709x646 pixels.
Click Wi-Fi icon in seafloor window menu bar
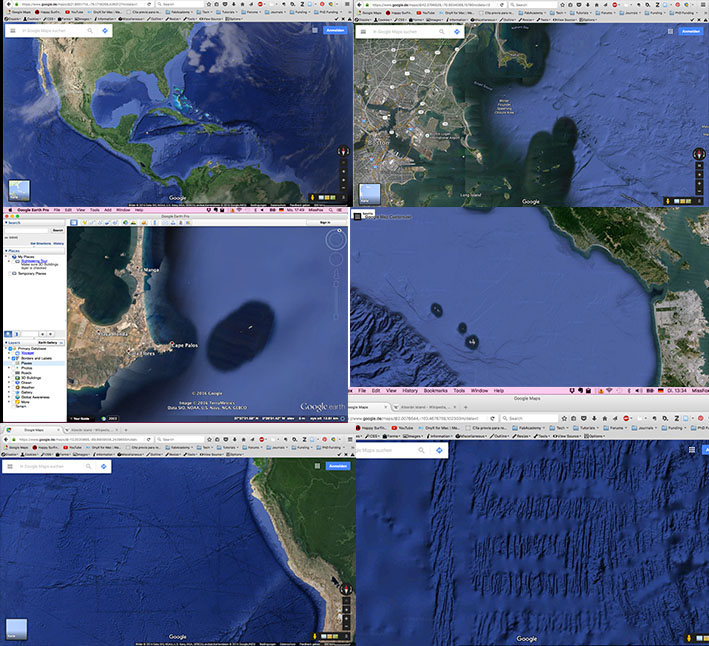point(609,391)
